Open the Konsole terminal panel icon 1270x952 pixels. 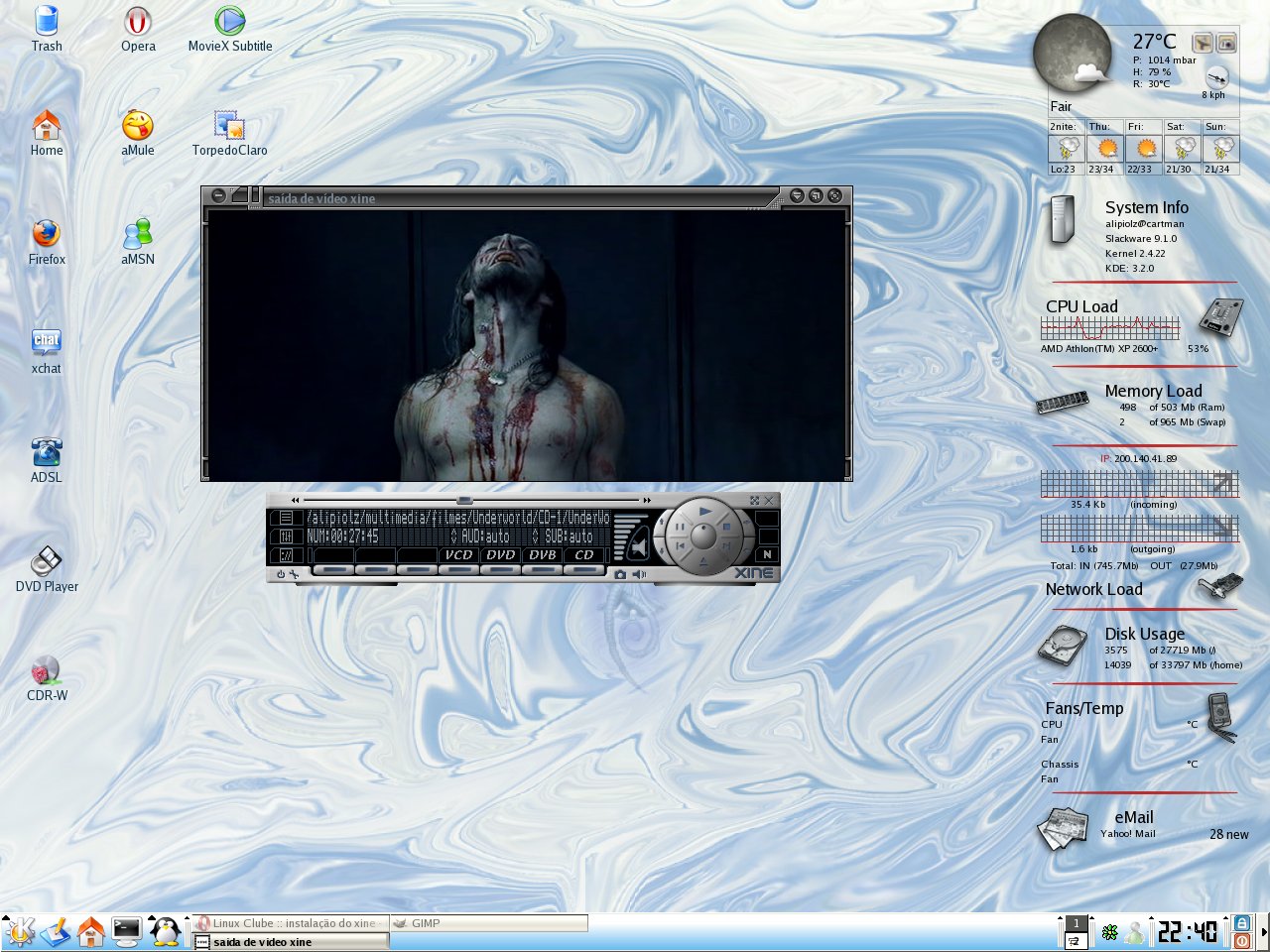tap(127, 931)
